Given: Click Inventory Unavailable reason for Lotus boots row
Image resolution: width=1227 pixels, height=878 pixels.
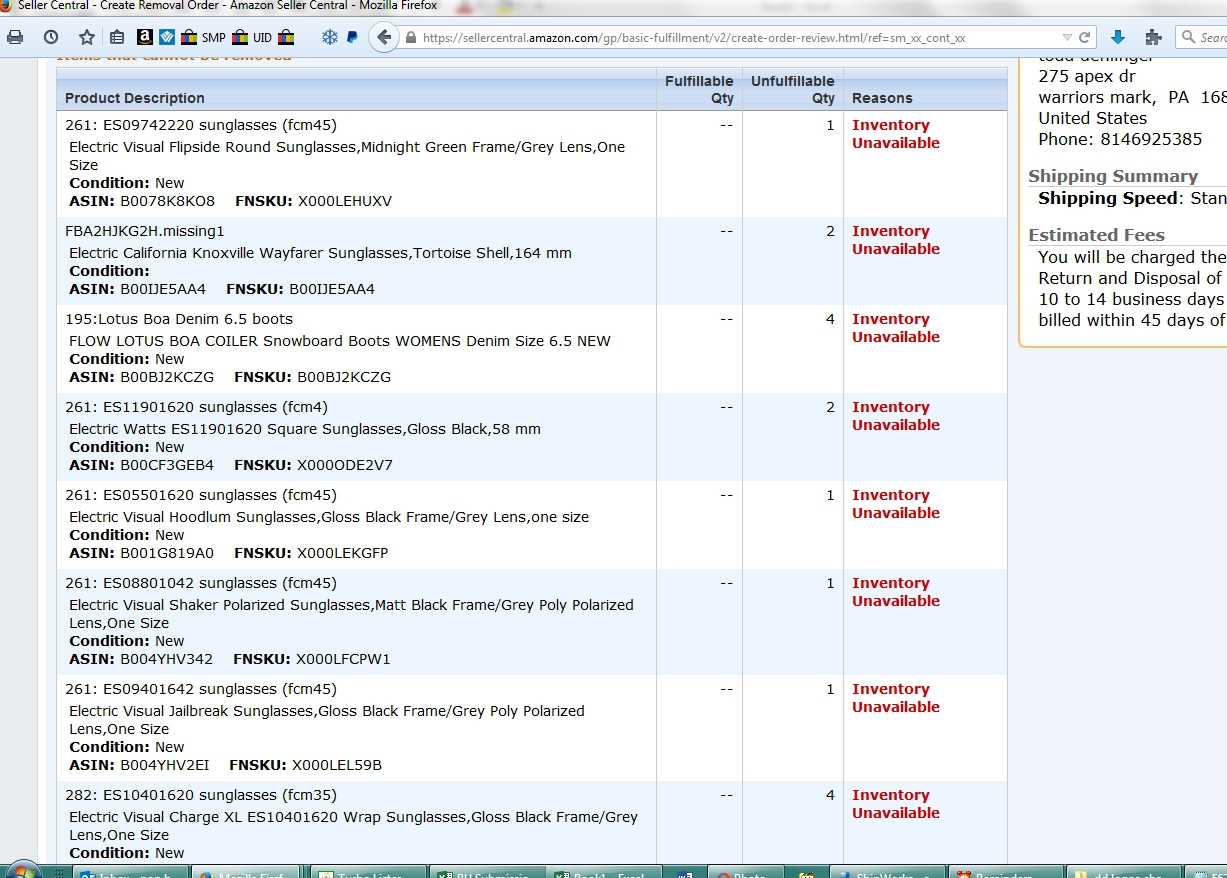Looking at the screenshot, I should (896, 328).
